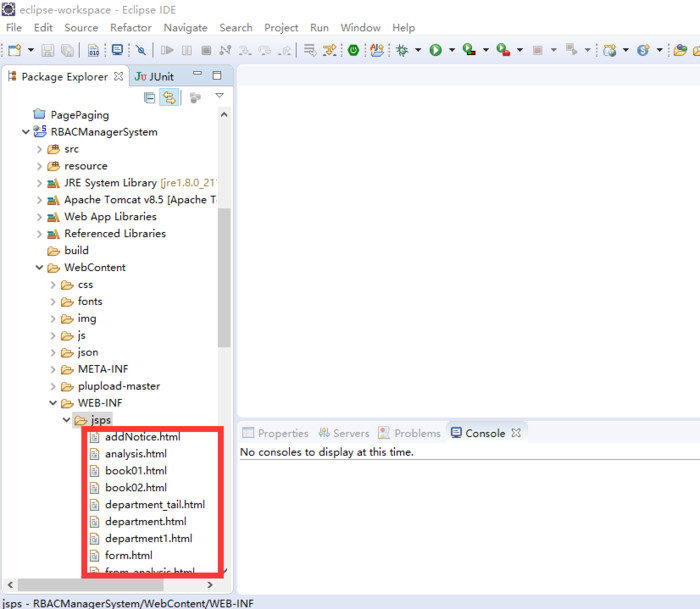Click the green Run play icon
700x609 pixels.
[436, 50]
